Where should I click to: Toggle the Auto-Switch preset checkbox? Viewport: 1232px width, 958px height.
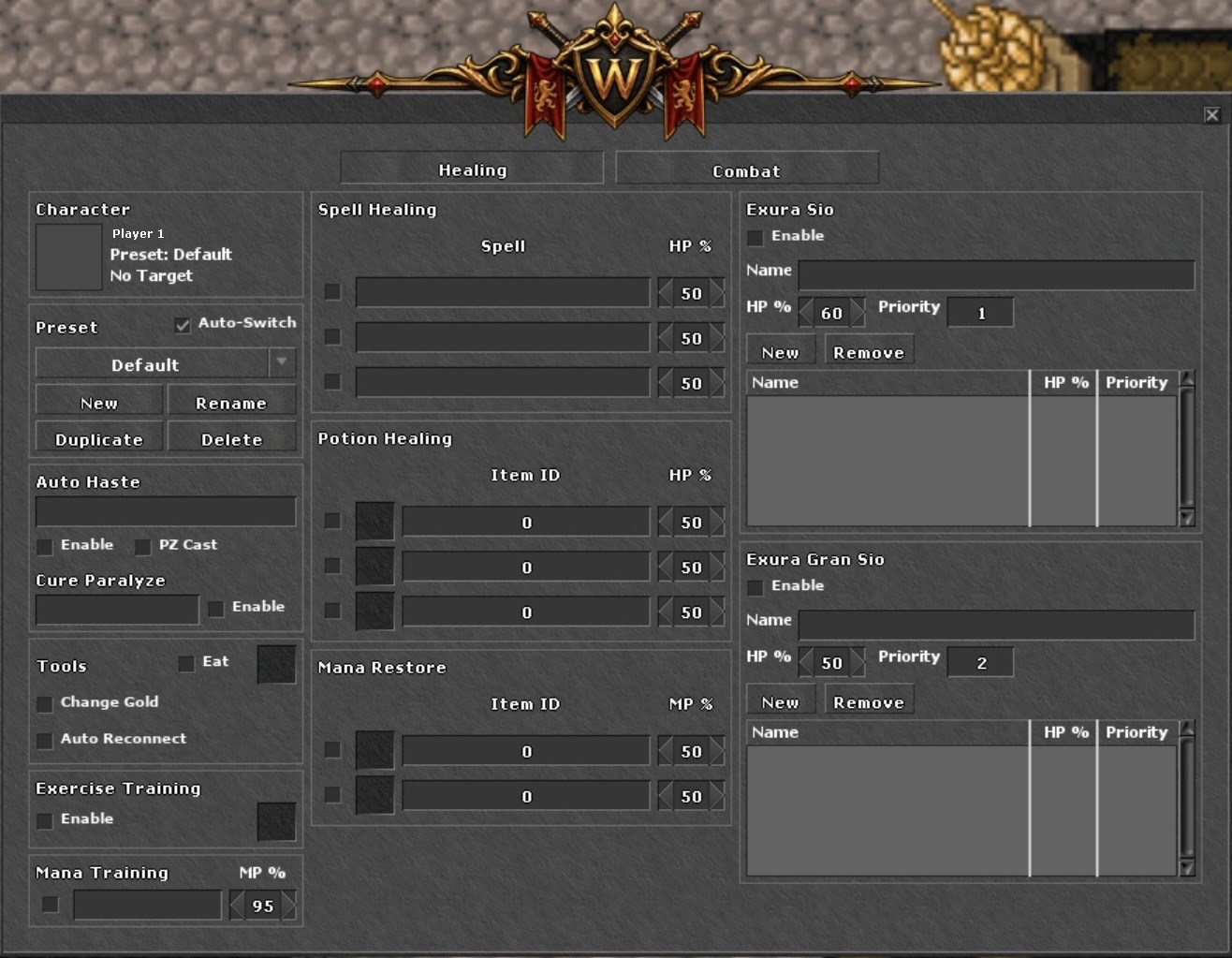[x=183, y=325]
